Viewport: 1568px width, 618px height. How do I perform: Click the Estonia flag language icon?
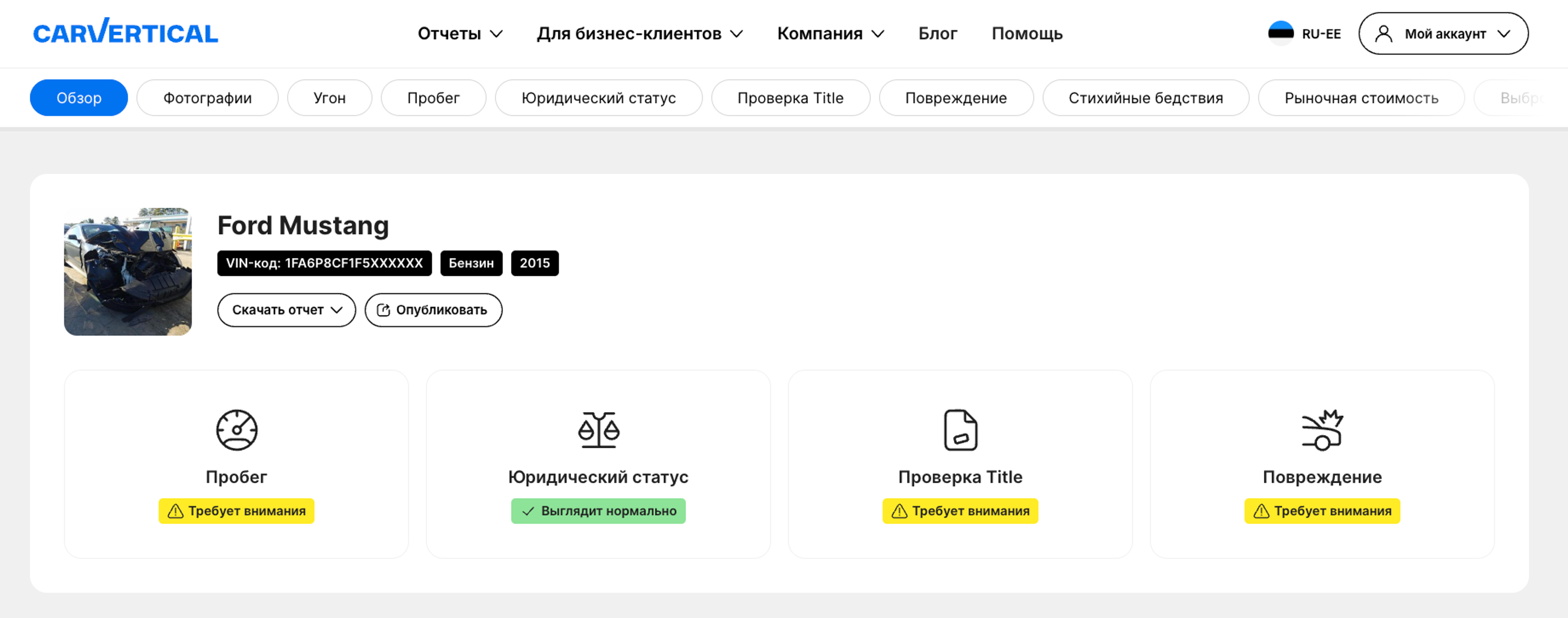pos(1281,33)
